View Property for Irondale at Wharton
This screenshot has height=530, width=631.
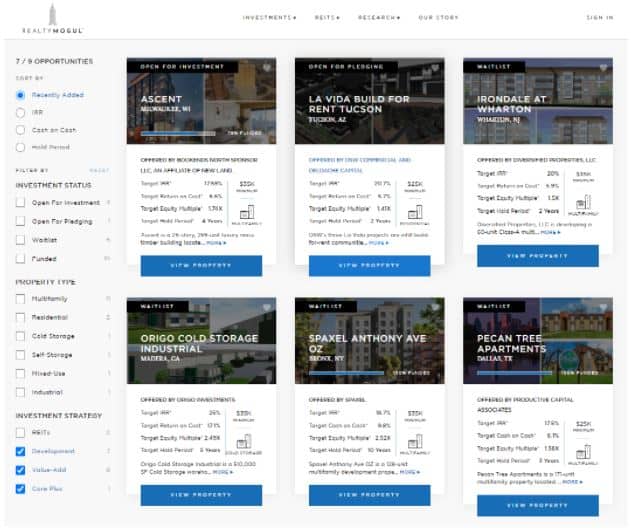tap(538, 256)
